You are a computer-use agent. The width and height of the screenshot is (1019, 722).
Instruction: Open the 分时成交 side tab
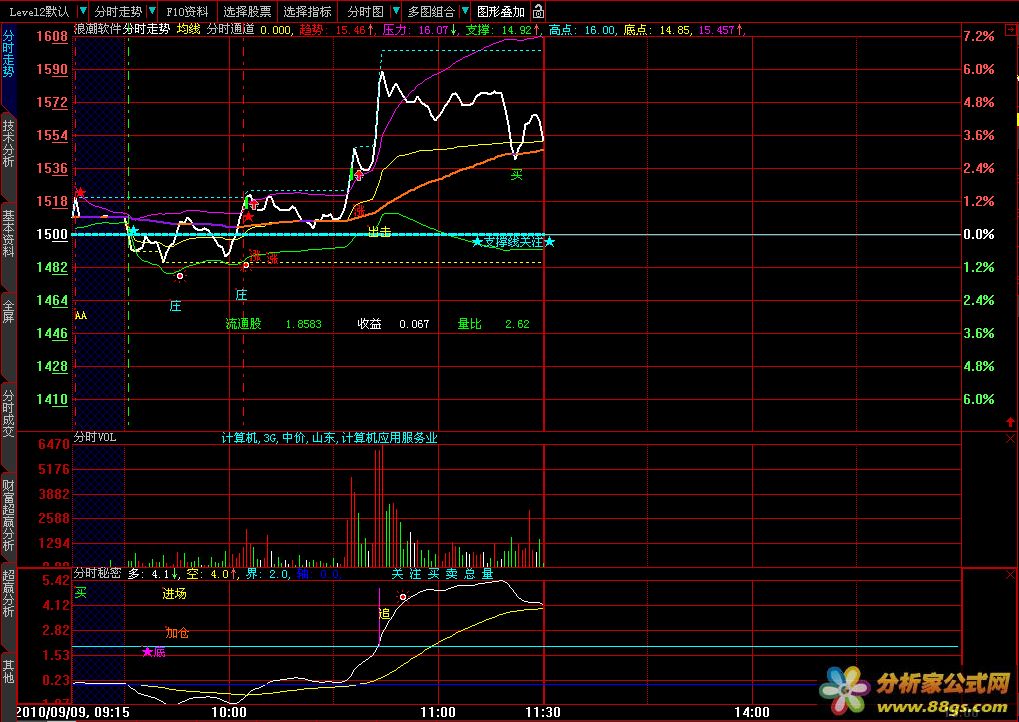click(8, 414)
